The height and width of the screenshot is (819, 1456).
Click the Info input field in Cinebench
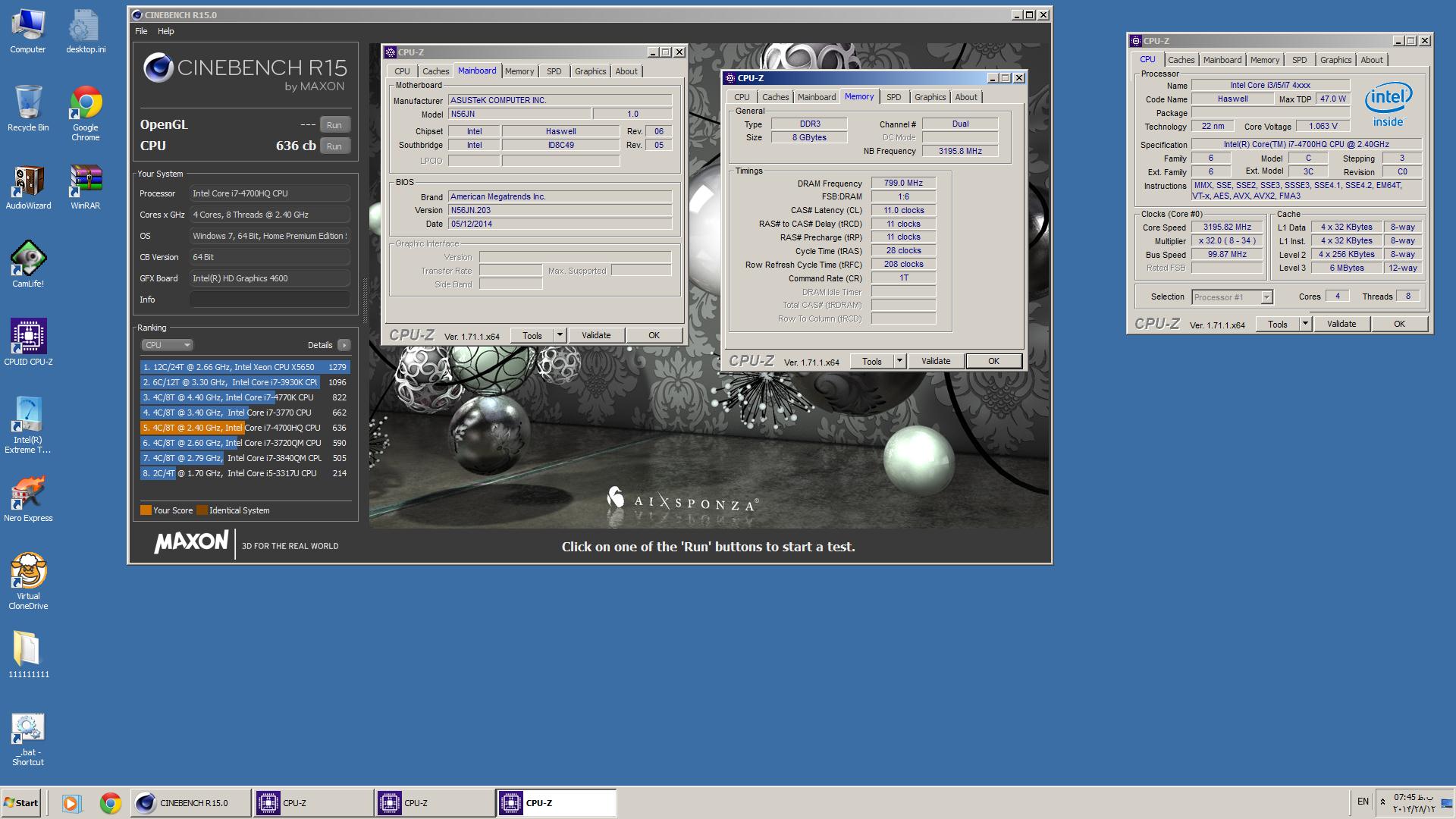(x=269, y=300)
